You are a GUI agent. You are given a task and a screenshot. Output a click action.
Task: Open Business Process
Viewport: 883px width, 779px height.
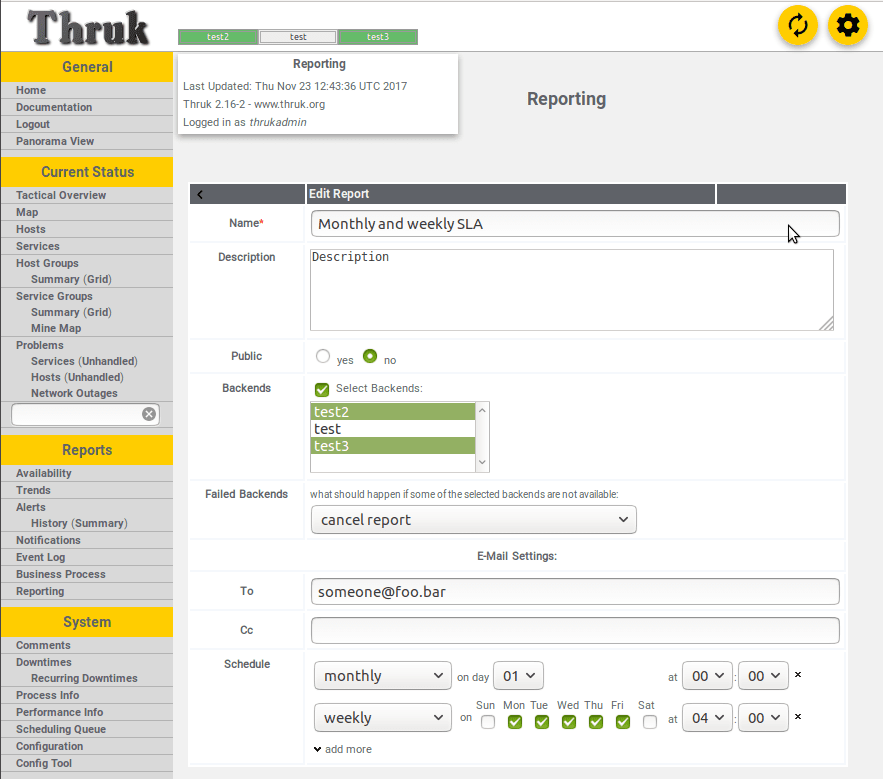61,574
